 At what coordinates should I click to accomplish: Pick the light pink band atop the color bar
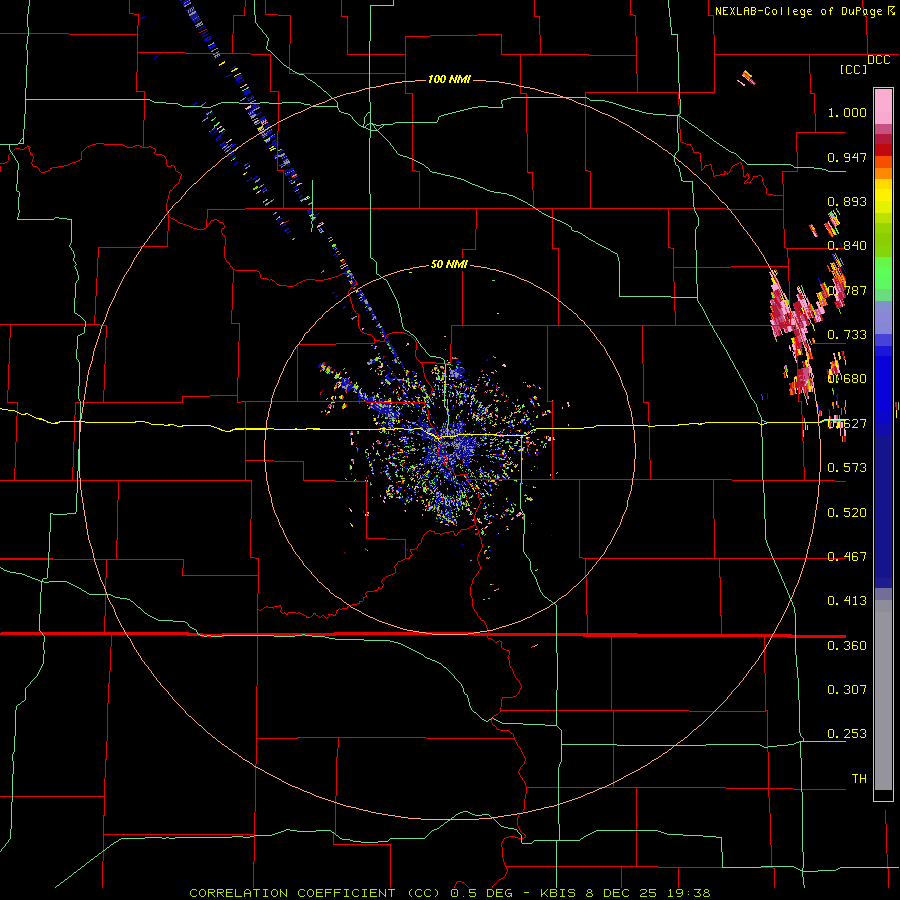[883, 107]
